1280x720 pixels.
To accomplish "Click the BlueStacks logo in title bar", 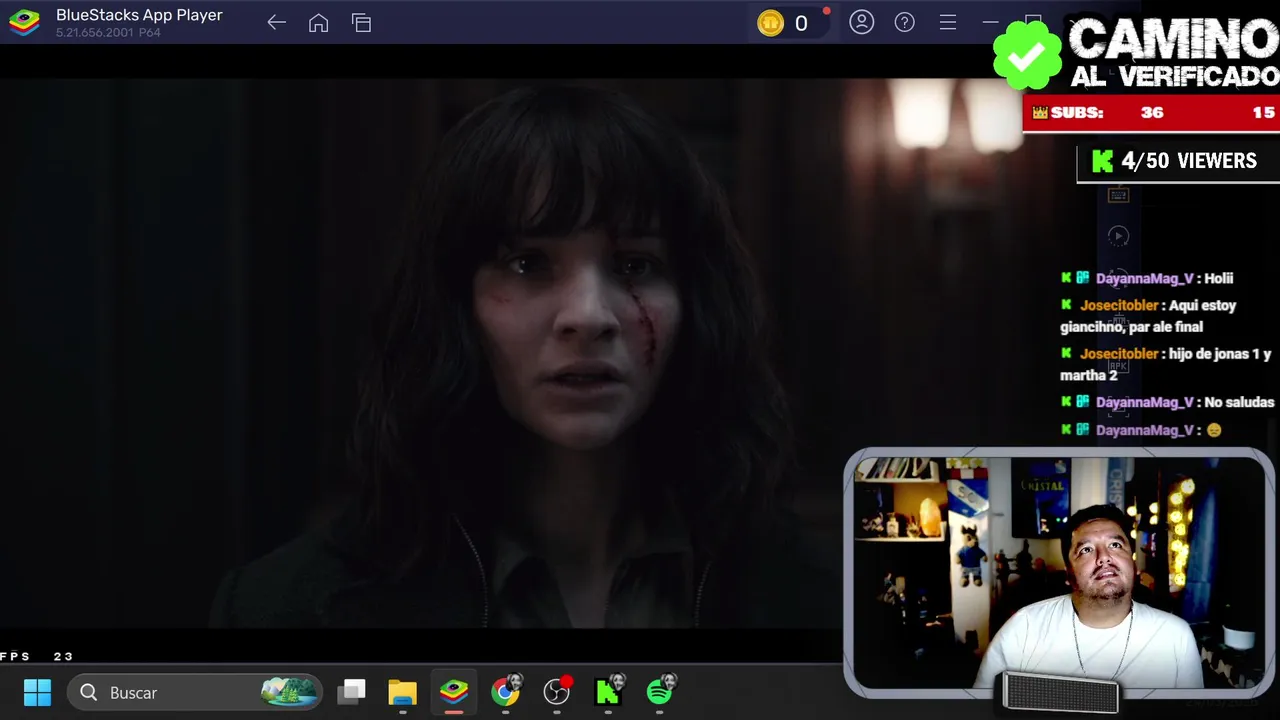I will pos(24,23).
